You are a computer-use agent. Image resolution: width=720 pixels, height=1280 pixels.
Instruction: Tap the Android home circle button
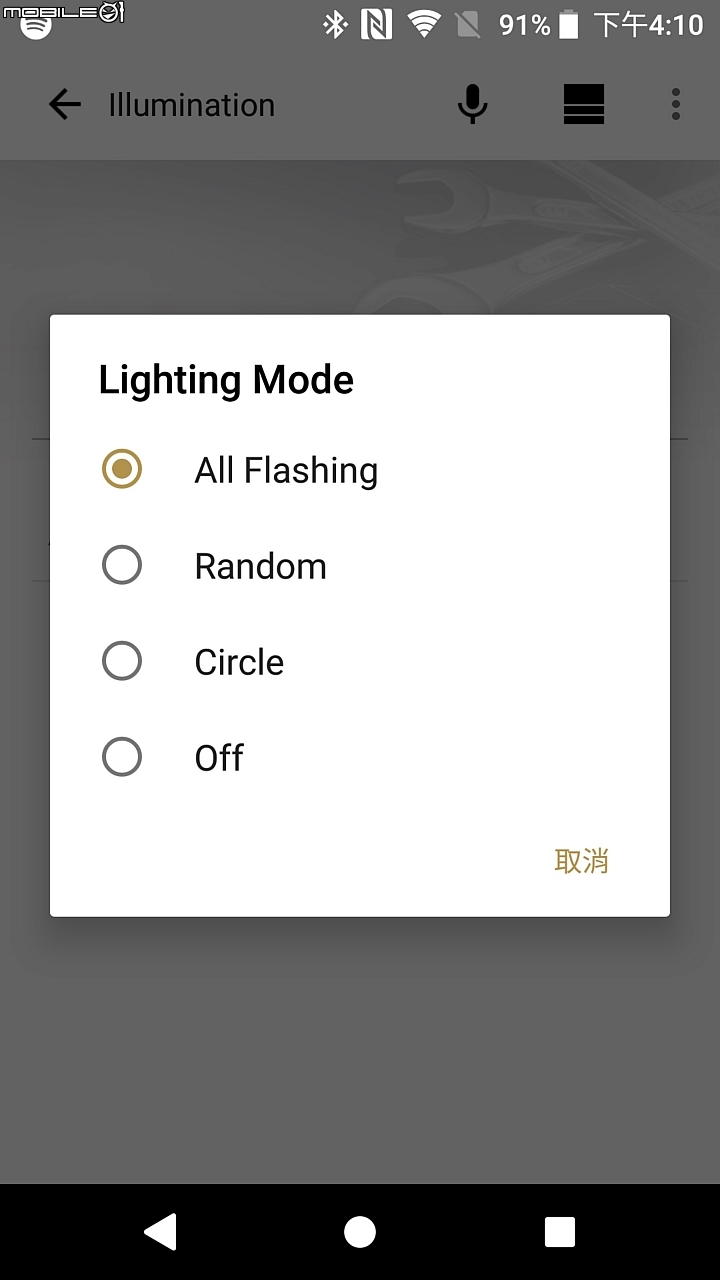360,1232
